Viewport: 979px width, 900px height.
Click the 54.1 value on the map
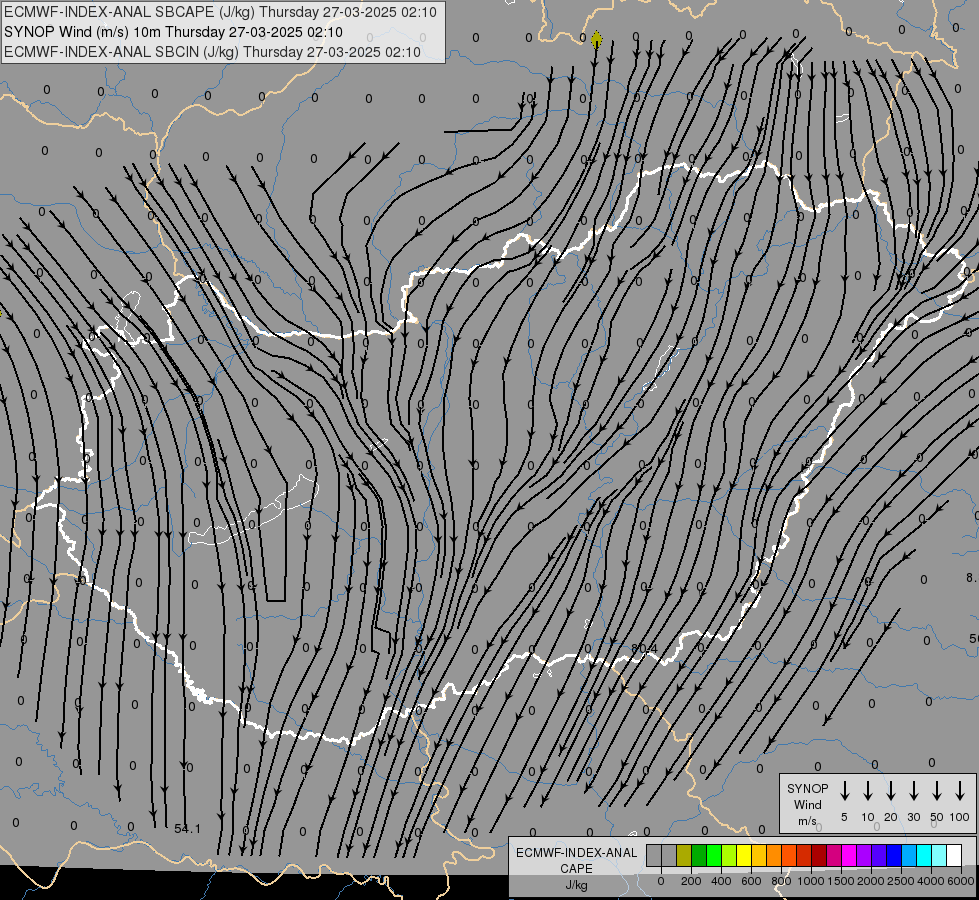point(187,829)
